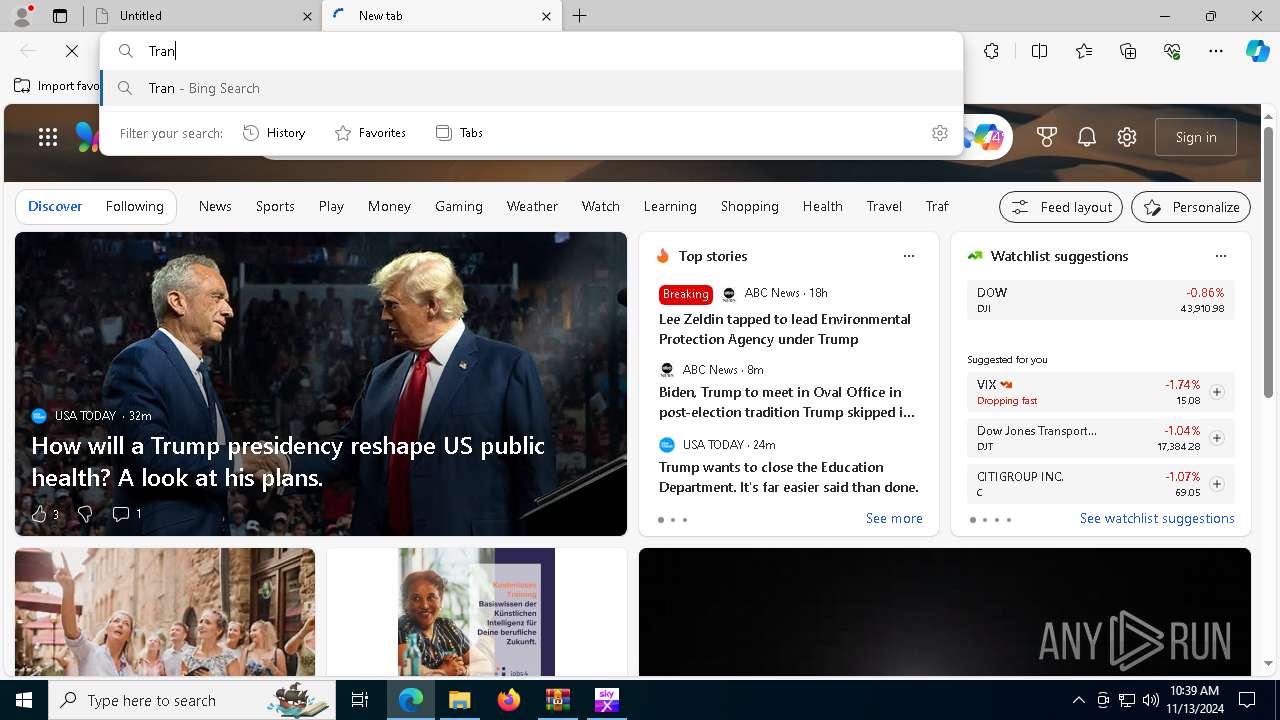
Task: Select the New tab tab
Action: (442, 16)
